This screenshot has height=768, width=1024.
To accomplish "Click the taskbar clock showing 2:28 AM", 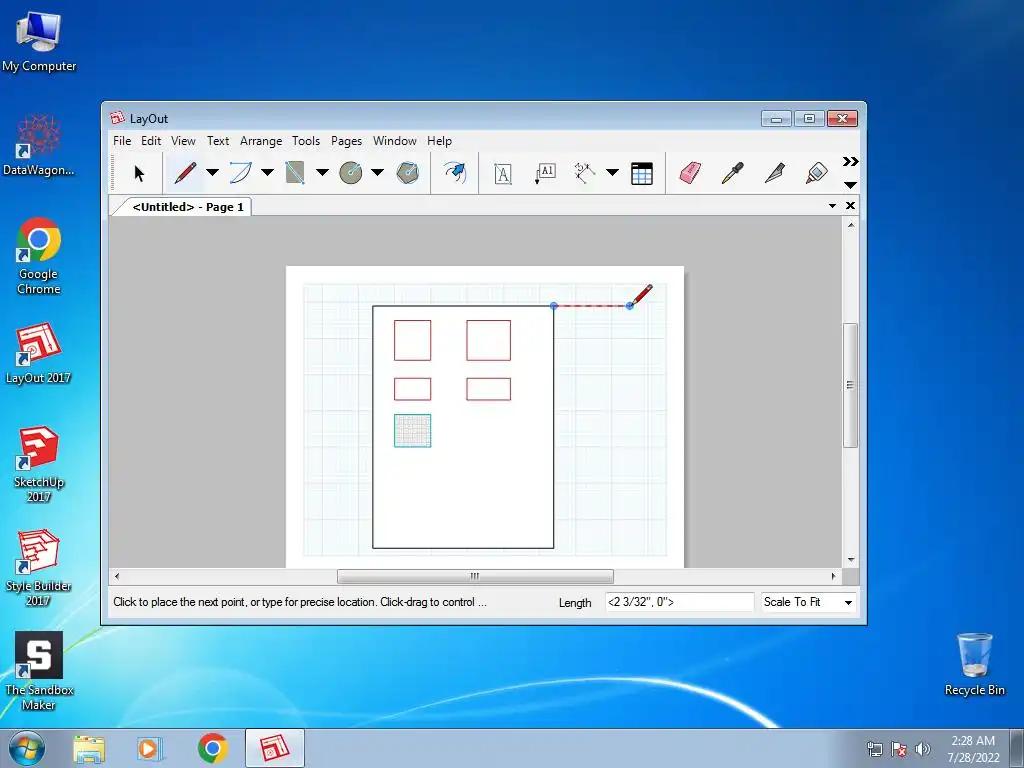I will tap(973, 749).
